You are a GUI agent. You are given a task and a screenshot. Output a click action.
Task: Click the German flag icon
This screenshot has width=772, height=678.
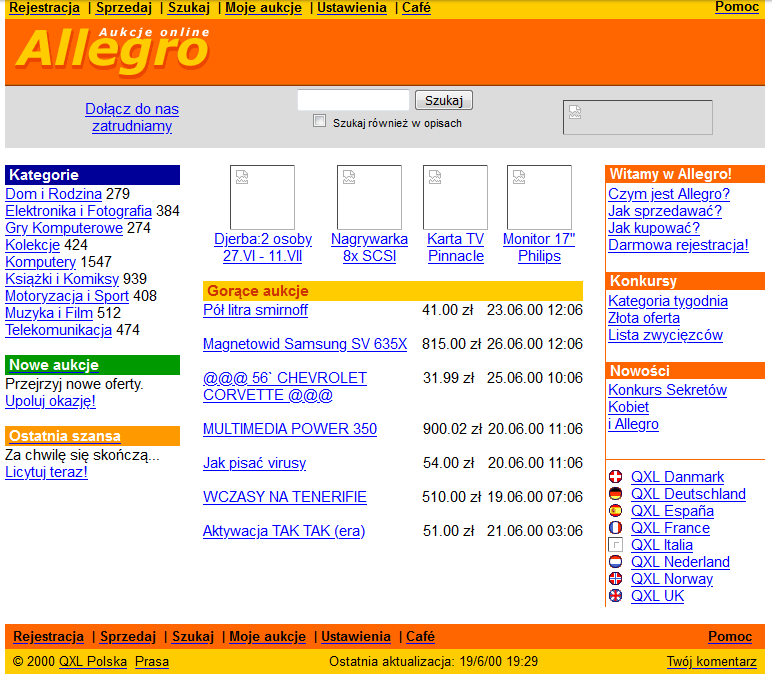(615, 493)
